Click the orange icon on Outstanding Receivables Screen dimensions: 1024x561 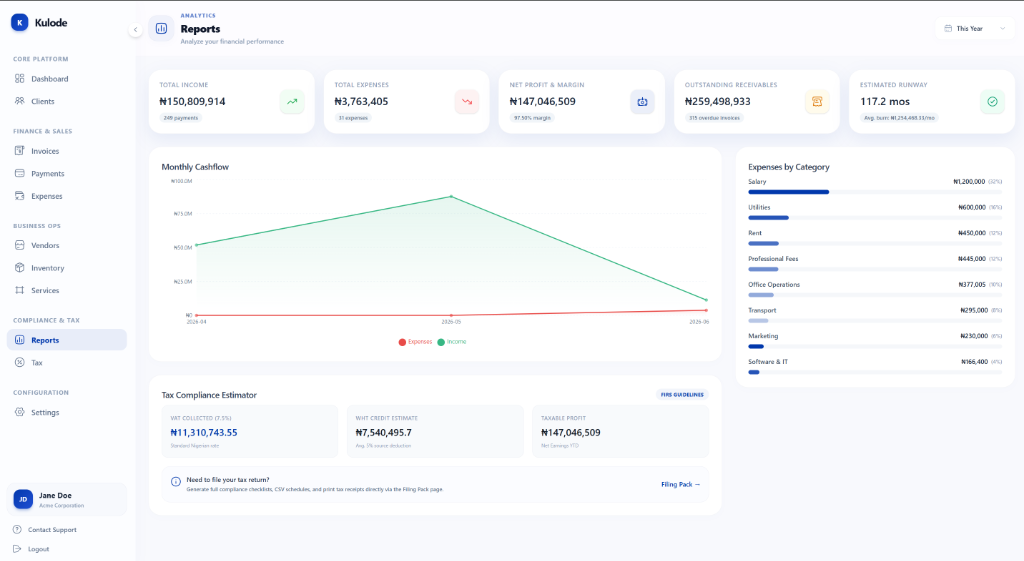tap(817, 102)
